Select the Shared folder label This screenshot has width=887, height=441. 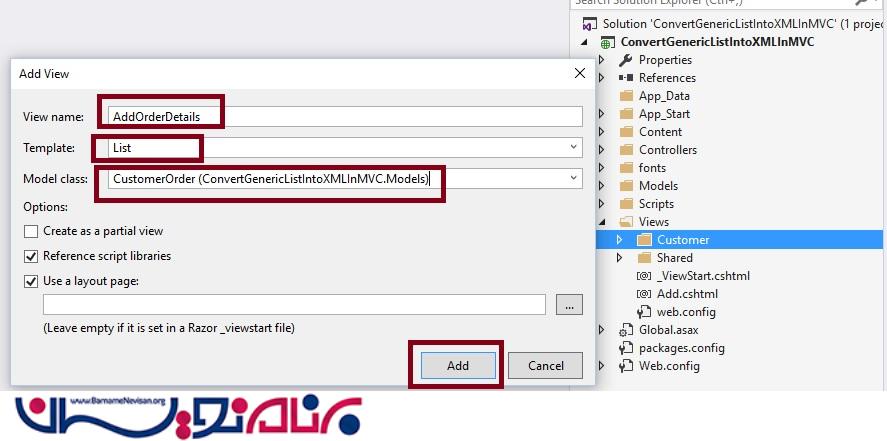(674, 258)
